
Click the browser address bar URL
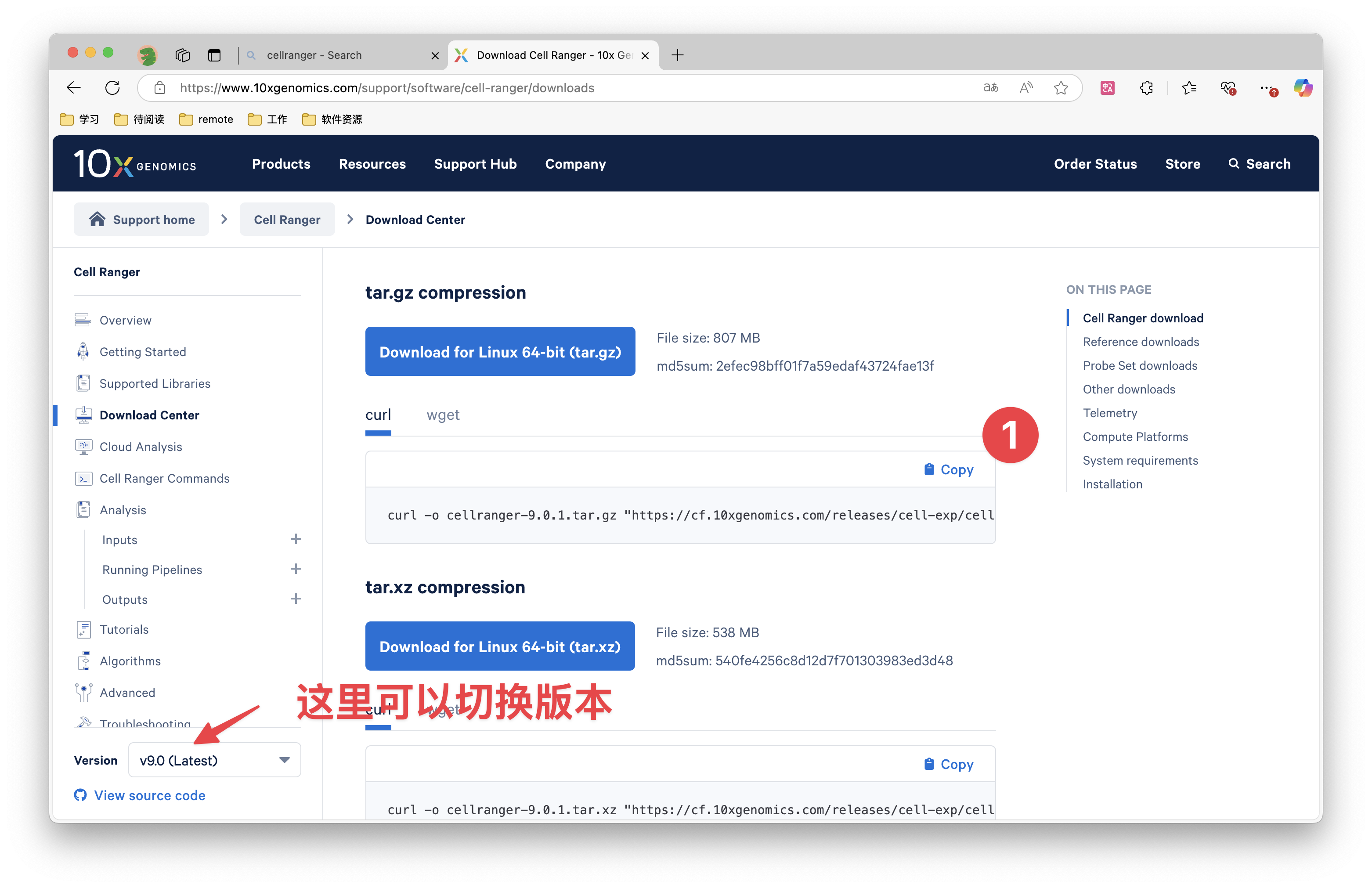click(x=386, y=88)
